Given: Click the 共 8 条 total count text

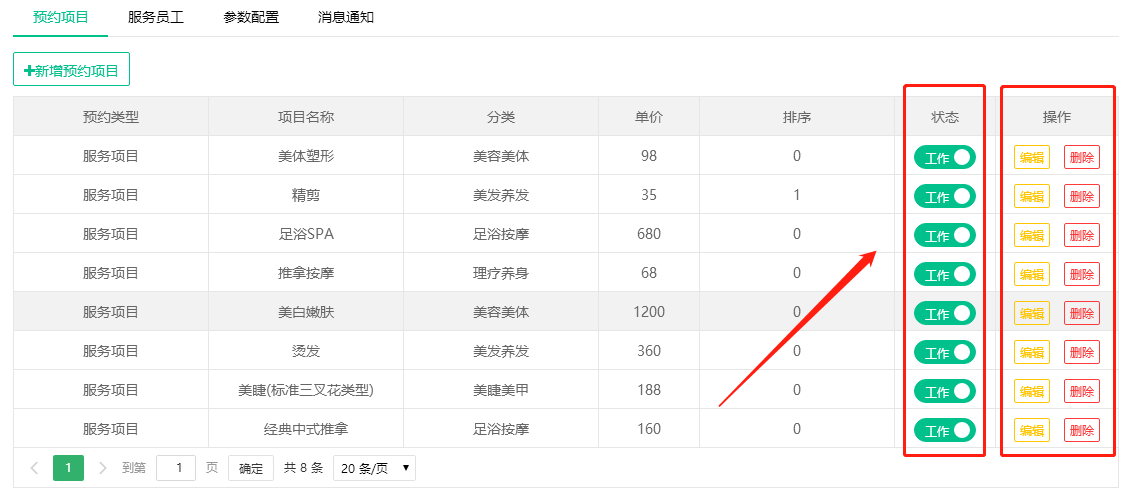Looking at the screenshot, I should [x=303, y=468].
